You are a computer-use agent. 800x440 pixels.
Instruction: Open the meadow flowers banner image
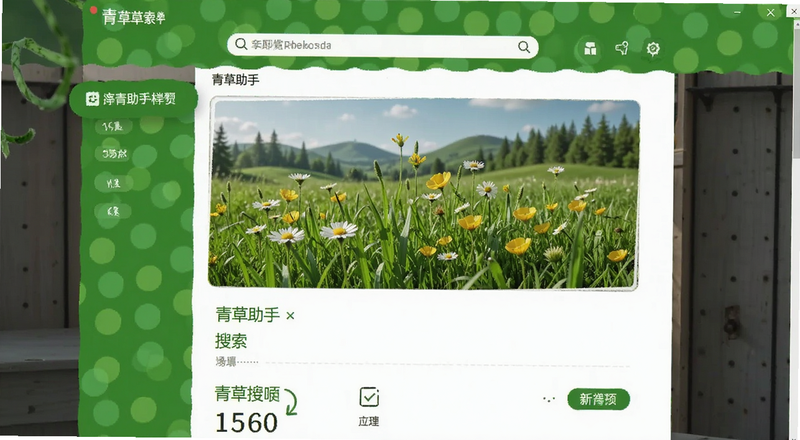[x=423, y=194]
